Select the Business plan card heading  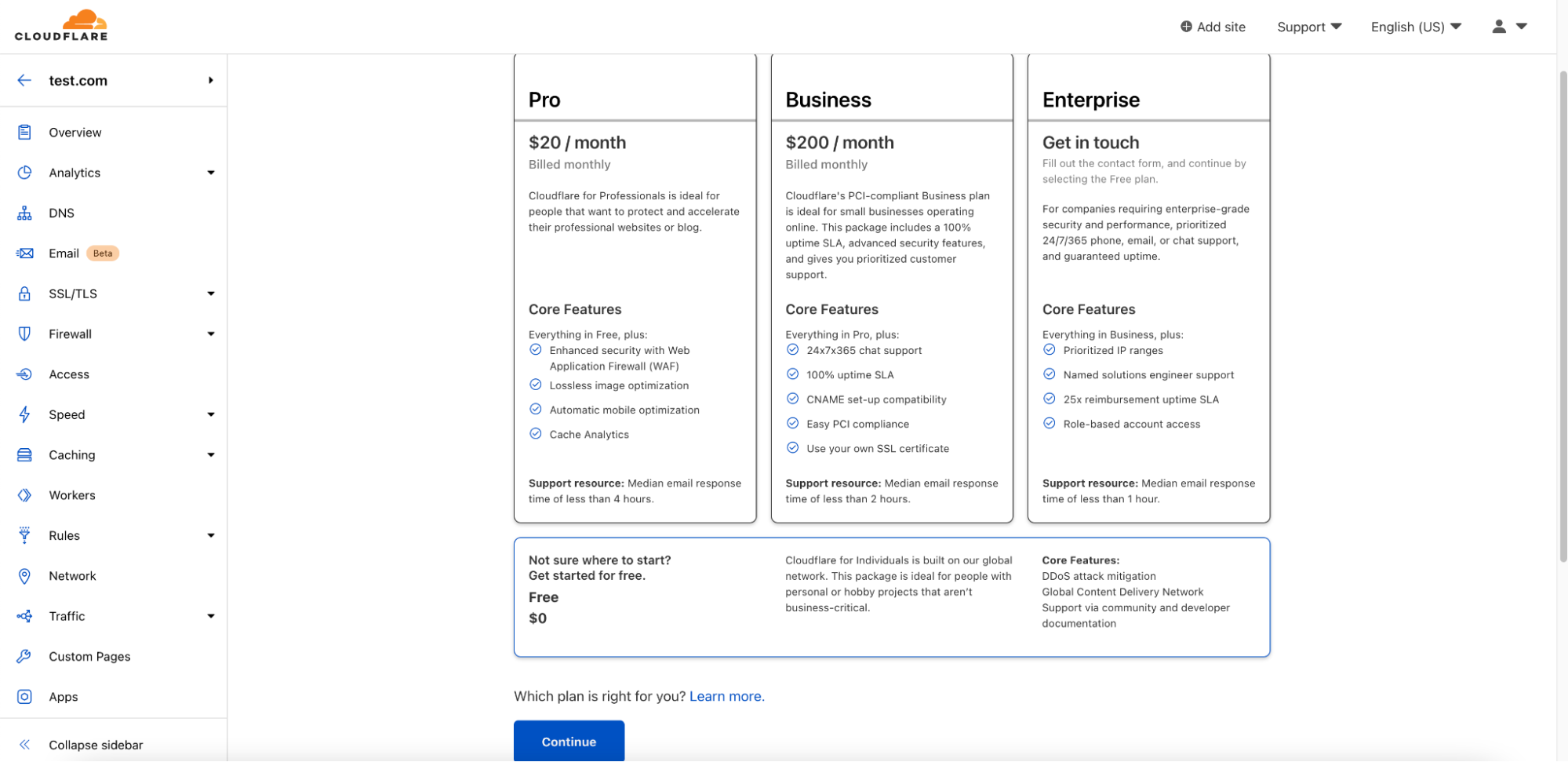pyautogui.click(x=828, y=100)
